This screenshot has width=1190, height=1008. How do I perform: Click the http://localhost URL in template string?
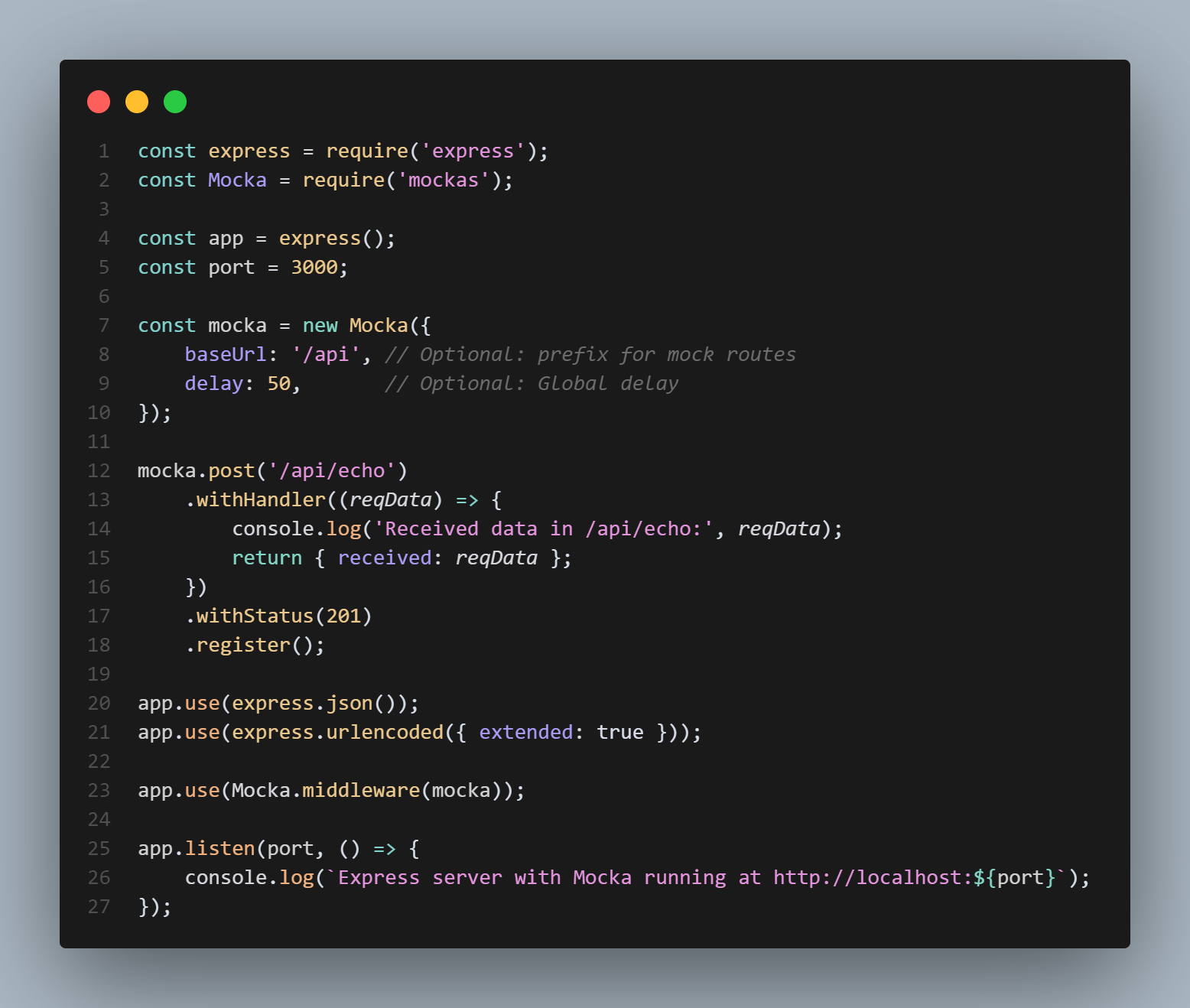(872, 878)
